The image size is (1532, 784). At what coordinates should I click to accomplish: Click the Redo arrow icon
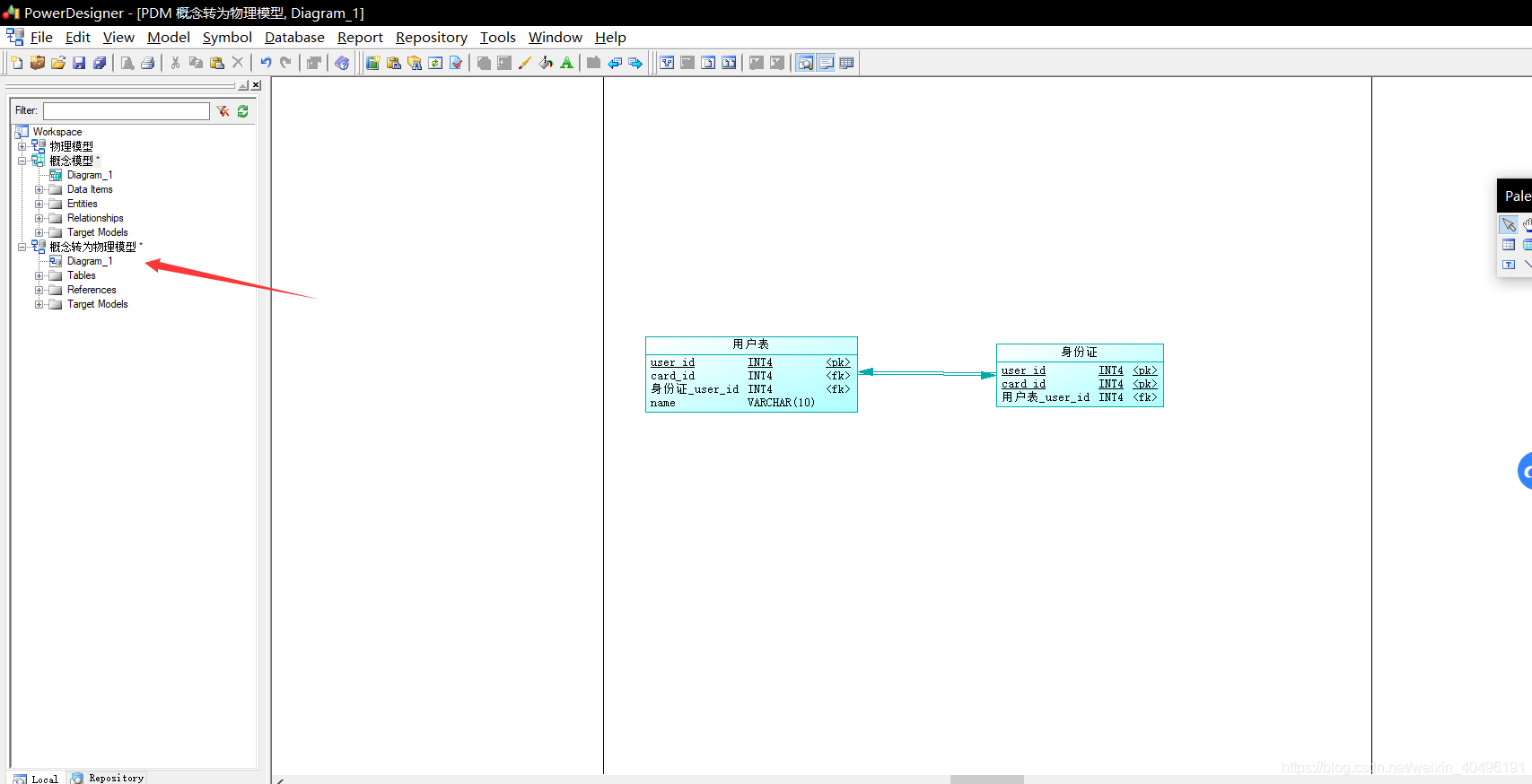click(286, 63)
